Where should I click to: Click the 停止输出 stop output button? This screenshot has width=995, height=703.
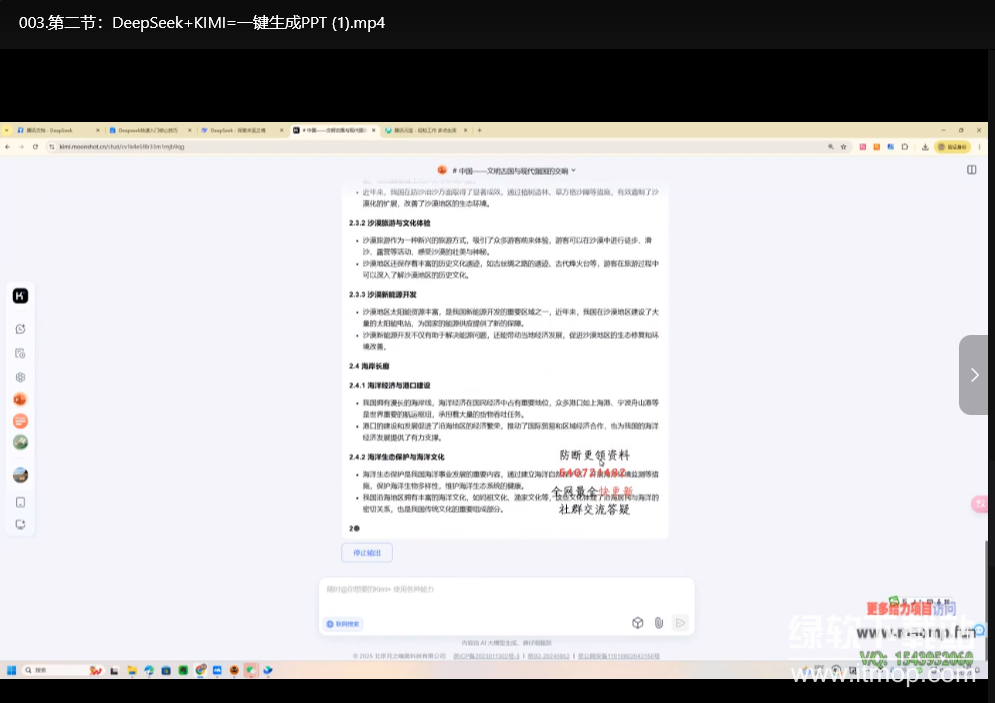367,553
